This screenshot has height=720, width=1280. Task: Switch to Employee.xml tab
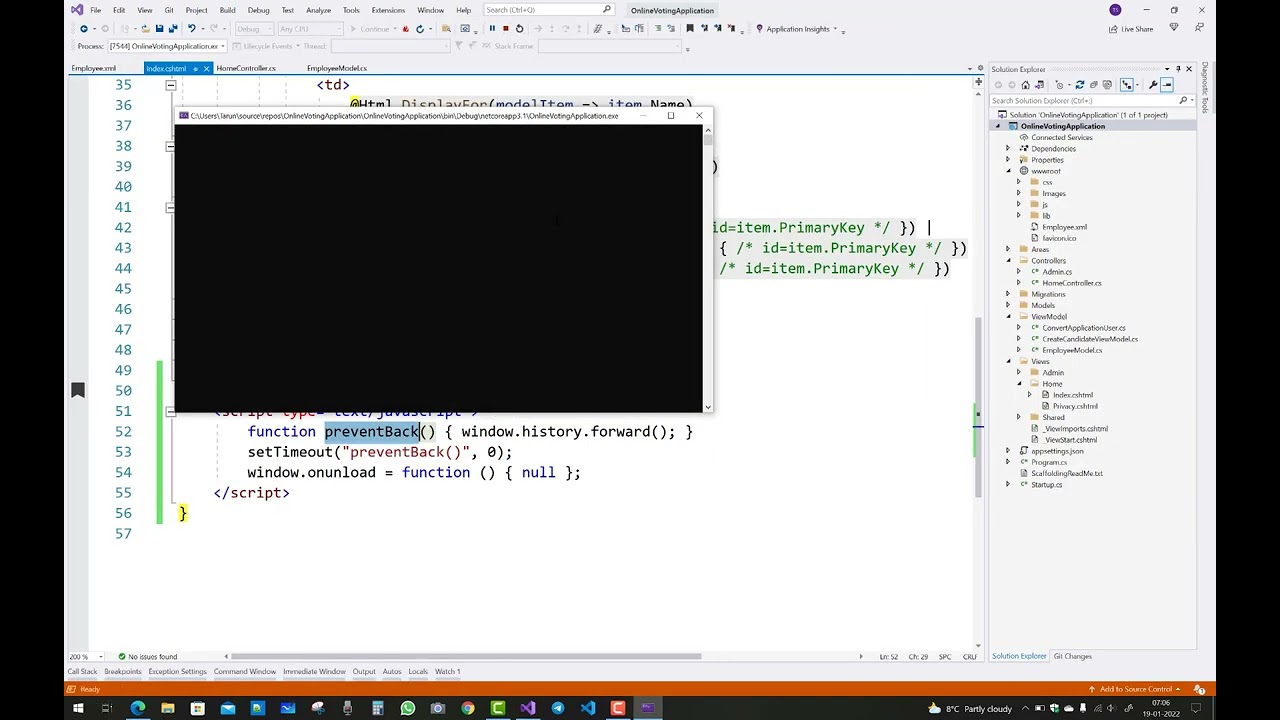[93, 68]
